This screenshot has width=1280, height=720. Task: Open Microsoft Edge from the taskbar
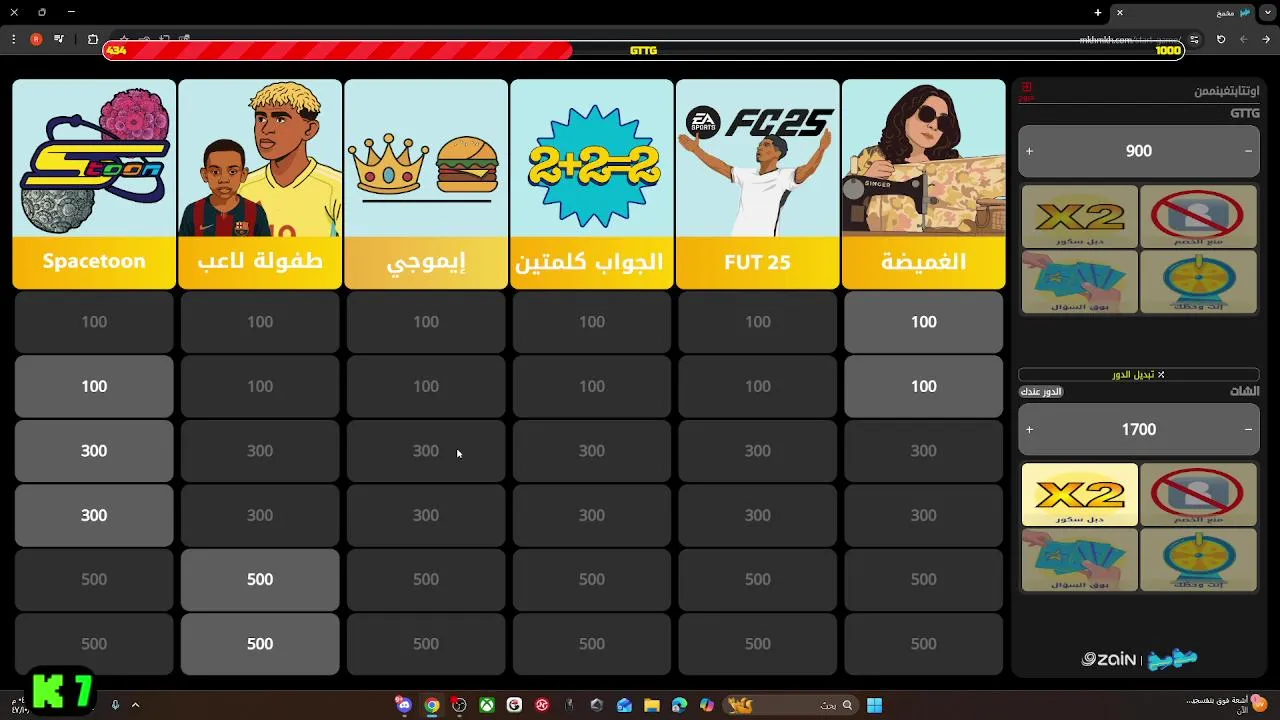tap(680, 705)
